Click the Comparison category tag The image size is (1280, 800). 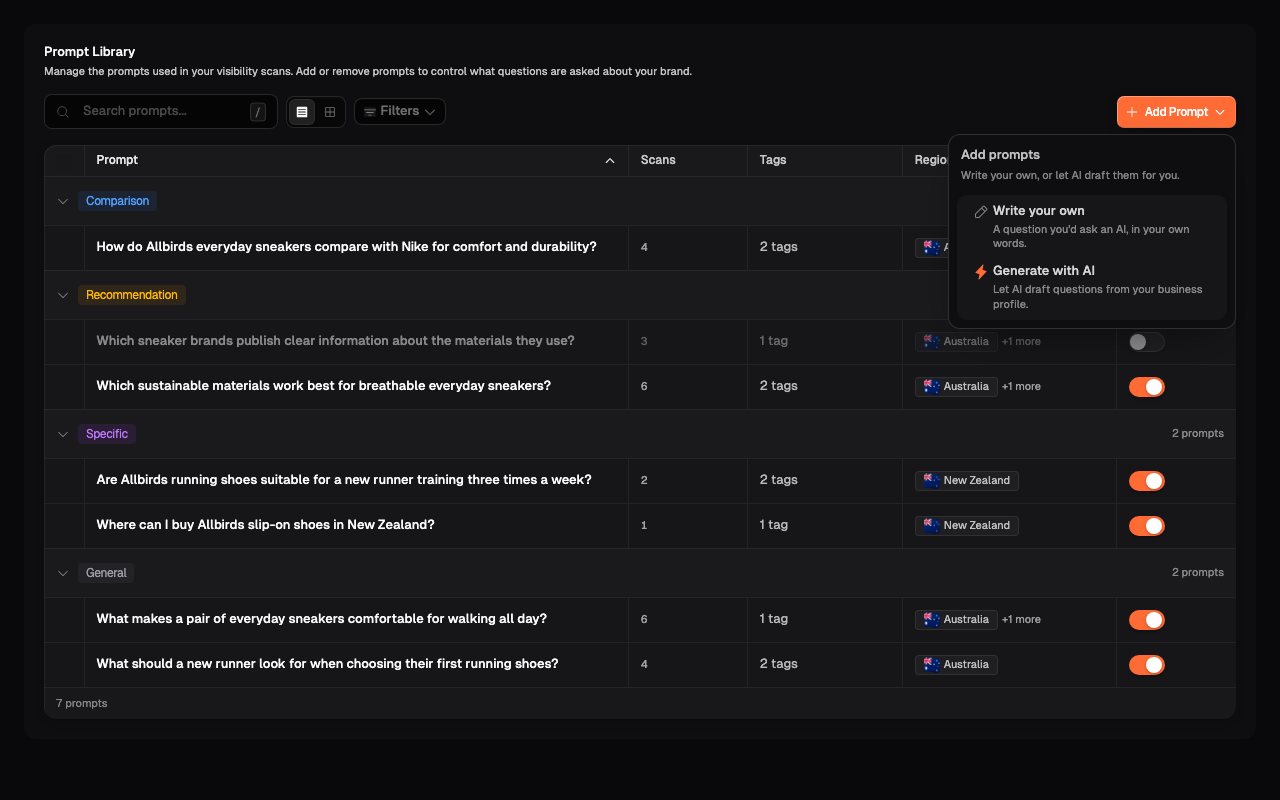117,201
